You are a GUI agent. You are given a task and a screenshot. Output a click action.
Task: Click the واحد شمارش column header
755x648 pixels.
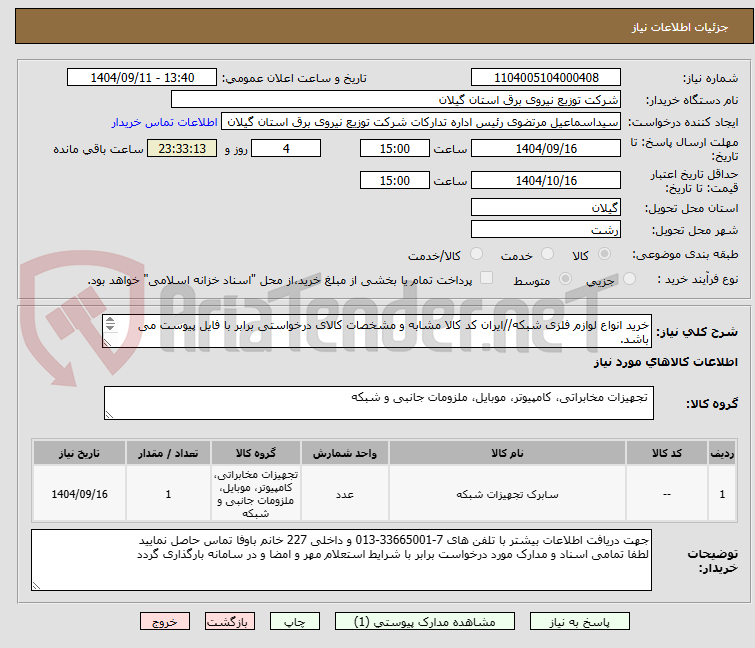pos(345,453)
